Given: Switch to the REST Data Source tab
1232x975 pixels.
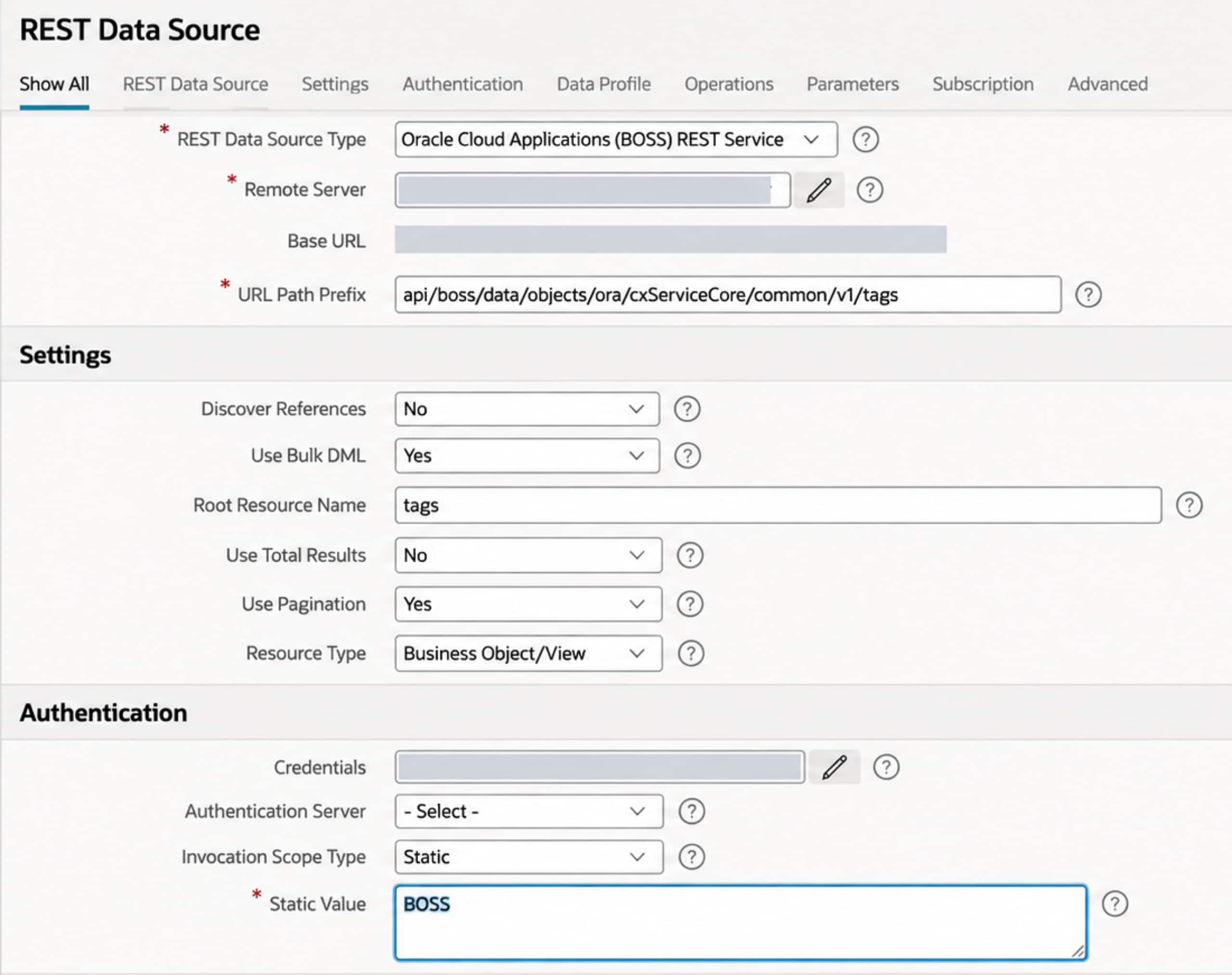Looking at the screenshot, I should pyautogui.click(x=195, y=85).
